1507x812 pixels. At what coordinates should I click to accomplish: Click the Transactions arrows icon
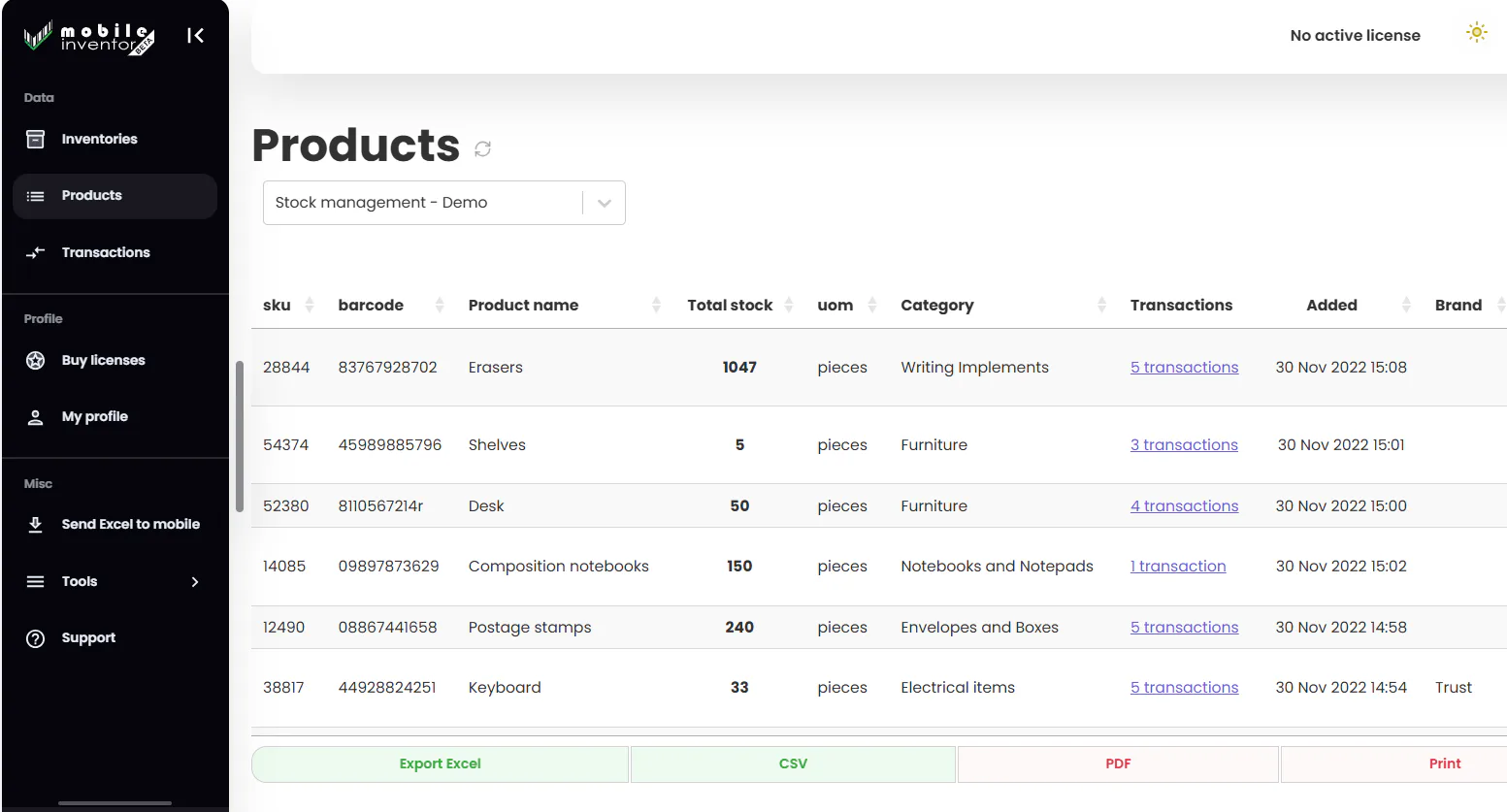35,252
